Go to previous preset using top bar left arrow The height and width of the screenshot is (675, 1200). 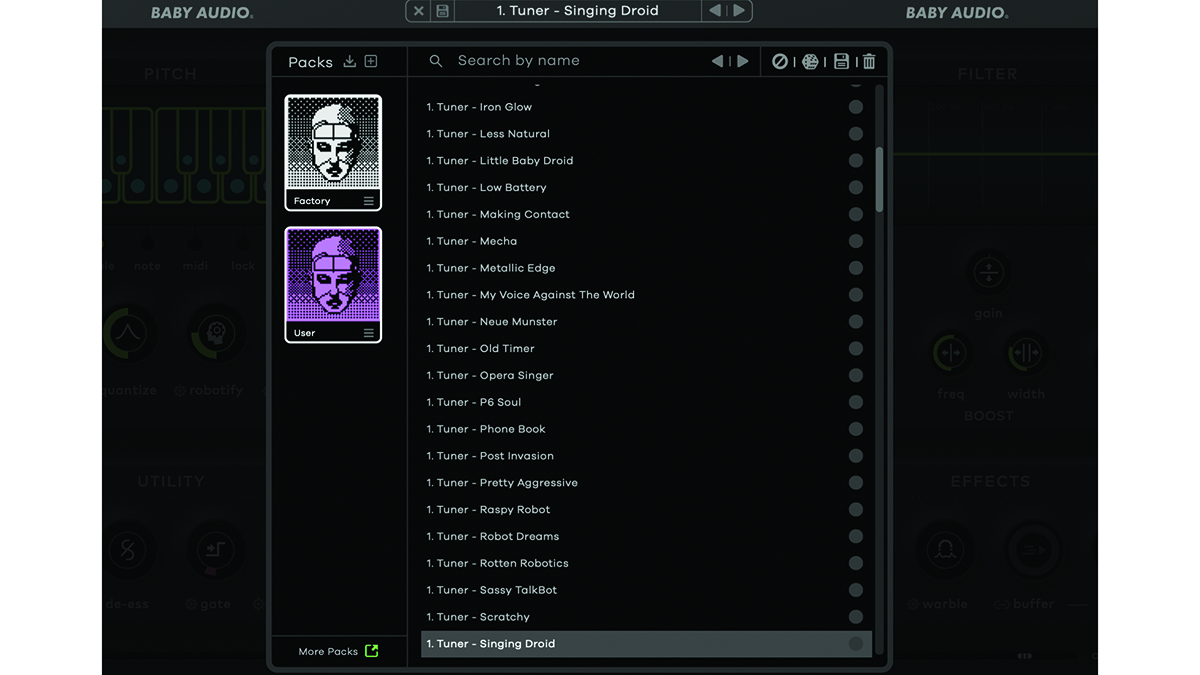point(715,11)
